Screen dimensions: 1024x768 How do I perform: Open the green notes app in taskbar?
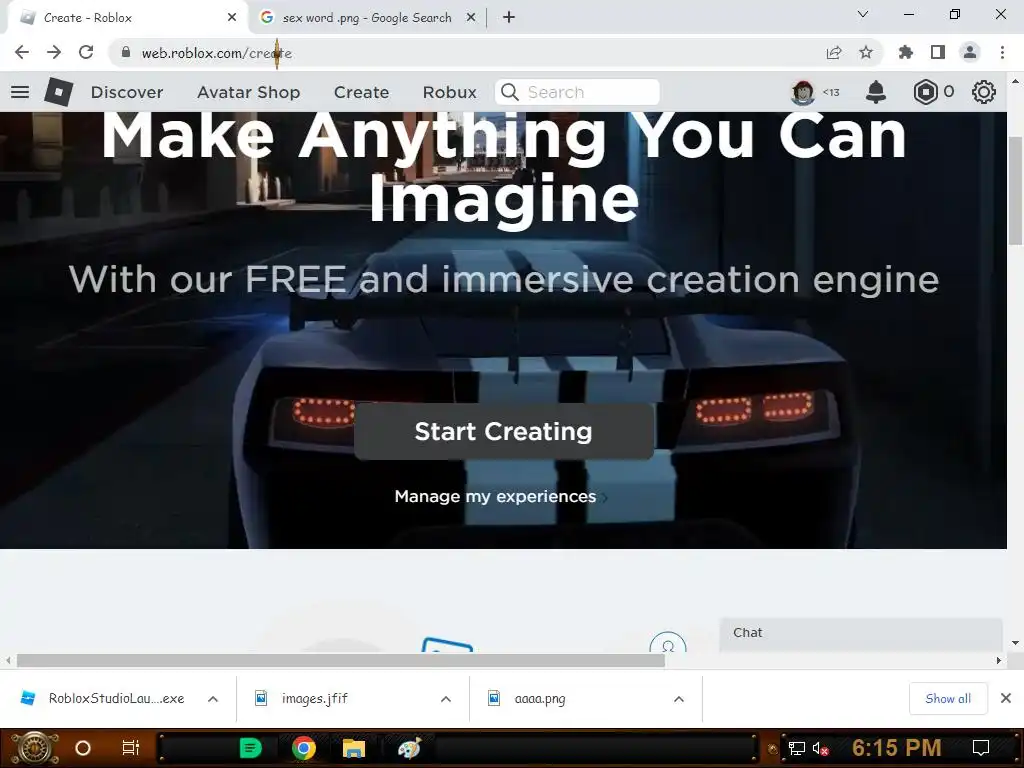tap(250, 748)
